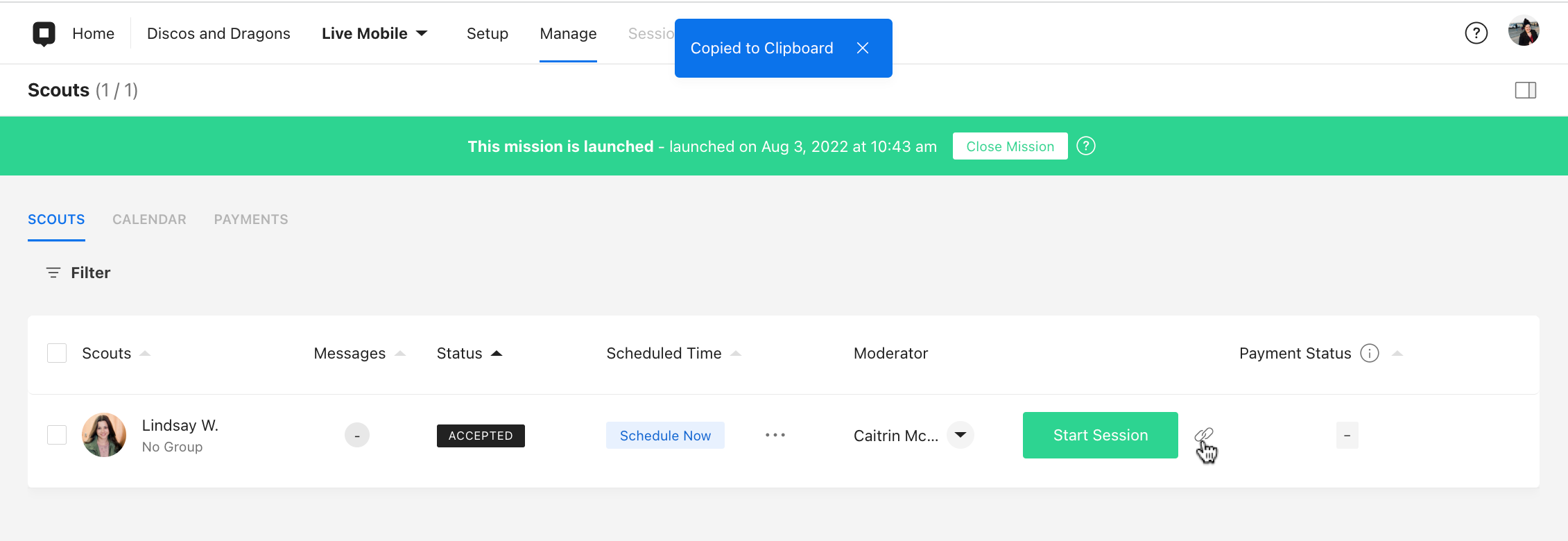Click the Start Session button
Viewport: 1568px width, 541px height.
pyautogui.click(x=1100, y=436)
